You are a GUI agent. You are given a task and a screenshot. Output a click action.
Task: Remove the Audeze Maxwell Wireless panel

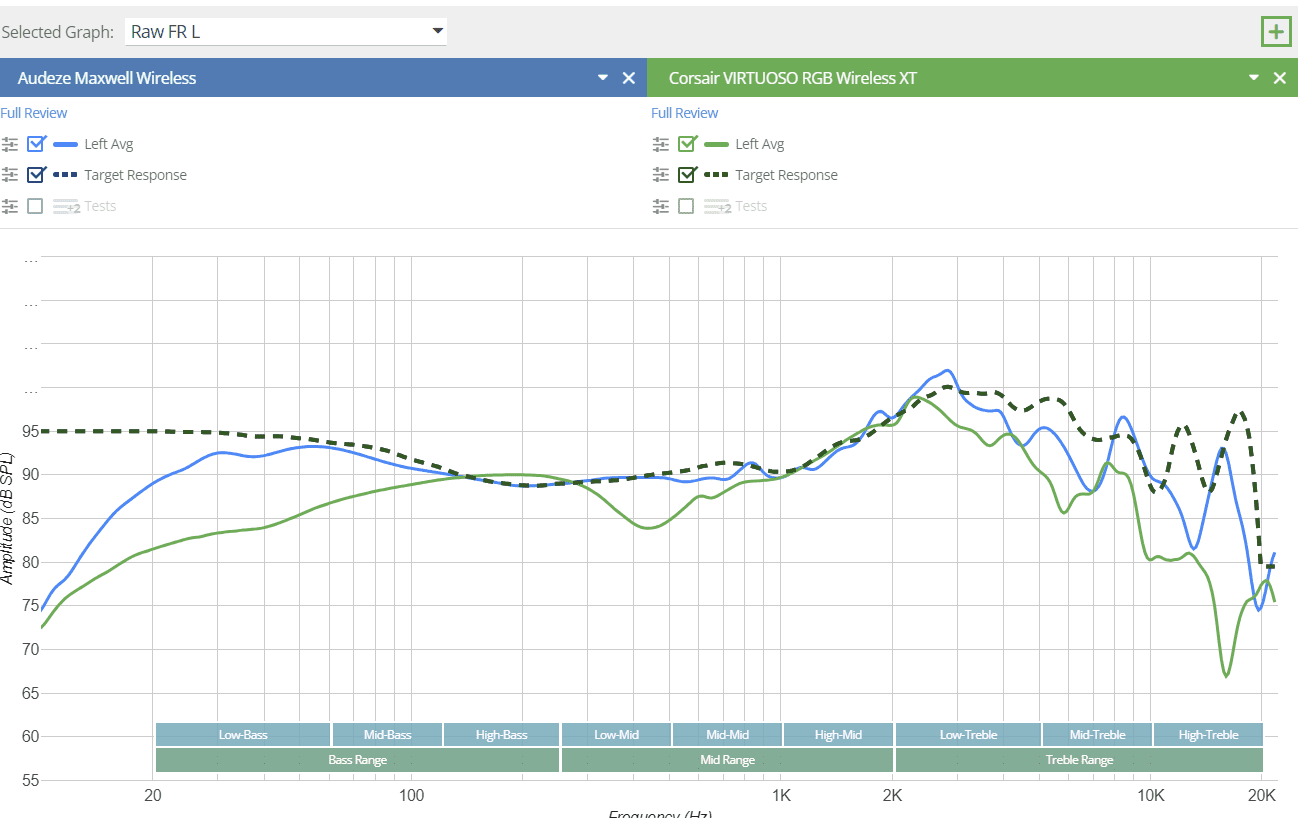pyautogui.click(x=629, y=78)
